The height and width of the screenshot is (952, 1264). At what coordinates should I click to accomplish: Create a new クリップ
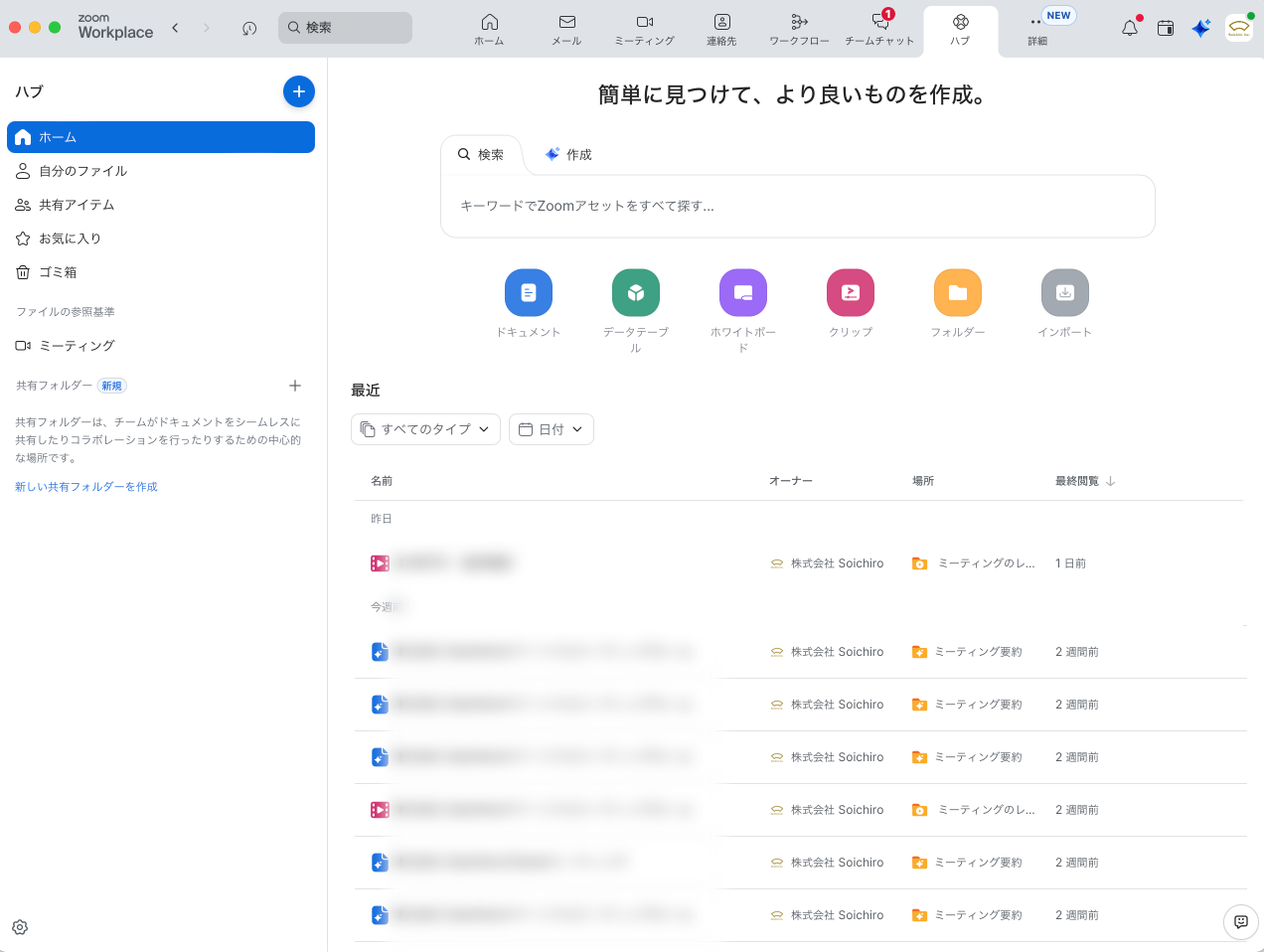850,292
